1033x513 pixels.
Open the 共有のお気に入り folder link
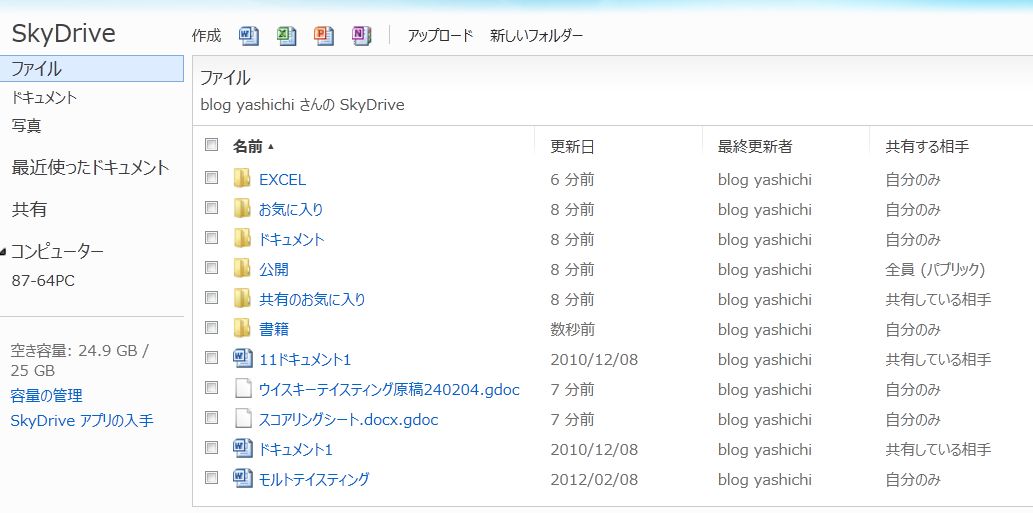click(312, 300)
